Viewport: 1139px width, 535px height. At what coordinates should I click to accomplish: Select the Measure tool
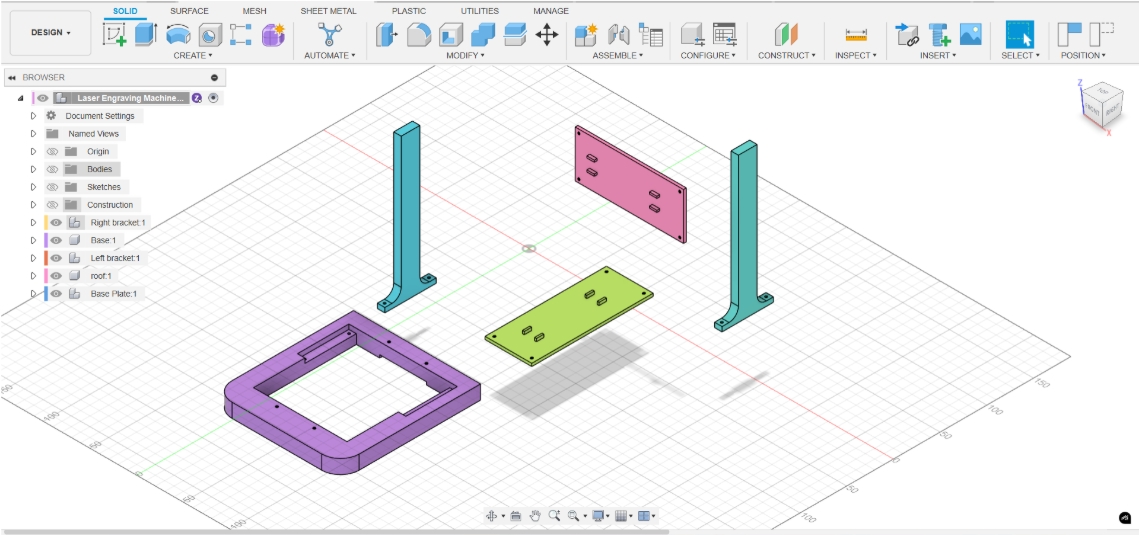tap(856, 34)
